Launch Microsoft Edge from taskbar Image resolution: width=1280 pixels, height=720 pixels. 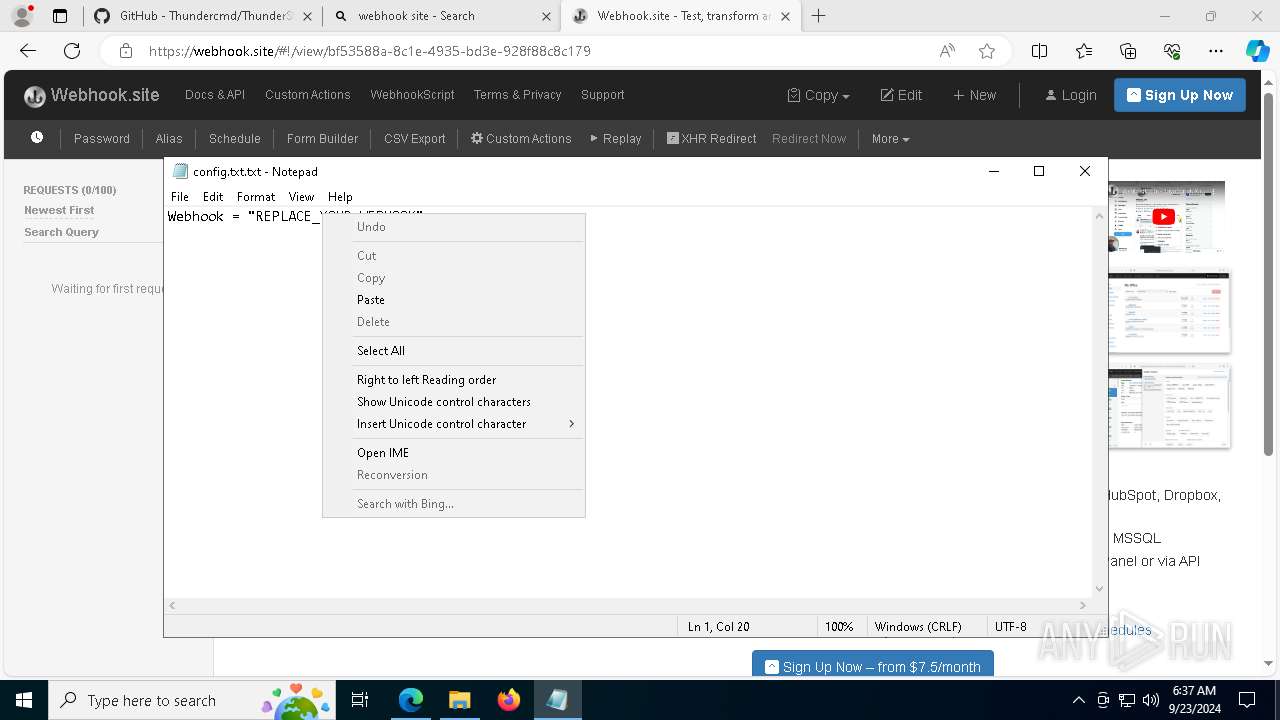[411, 700]
